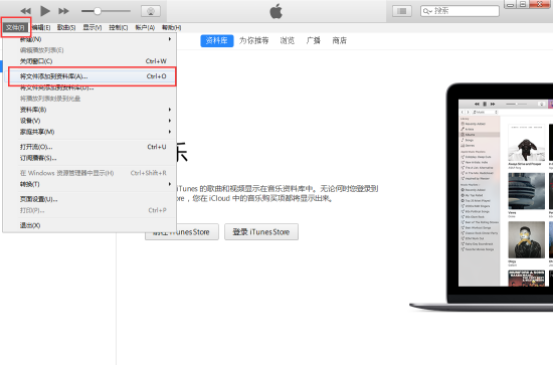Choose 退出(X) to quit iTunes
554x365 pixels.
click(x=89, y=225)
